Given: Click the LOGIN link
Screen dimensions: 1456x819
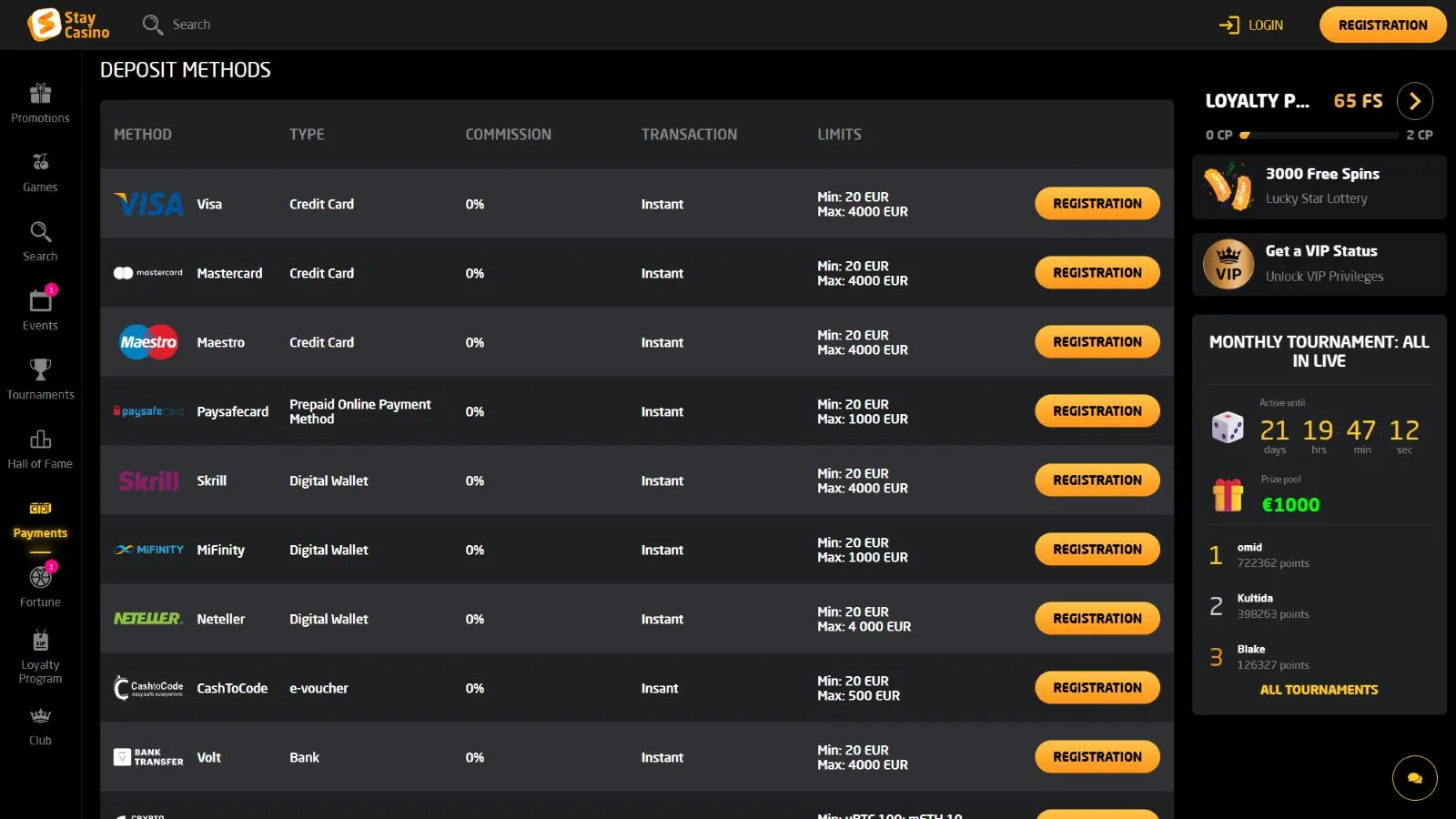Looking at the screenshot, I should (x=1251, y=25).
